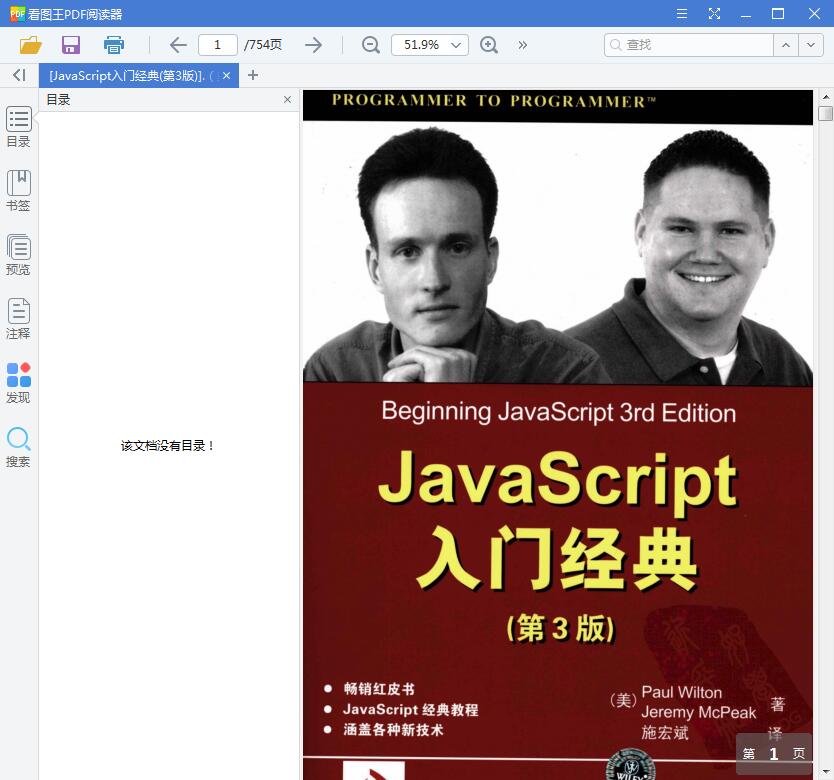Go to the next page arrow
The height and width of the screenshot is (780, 834).
coord(313,45)
